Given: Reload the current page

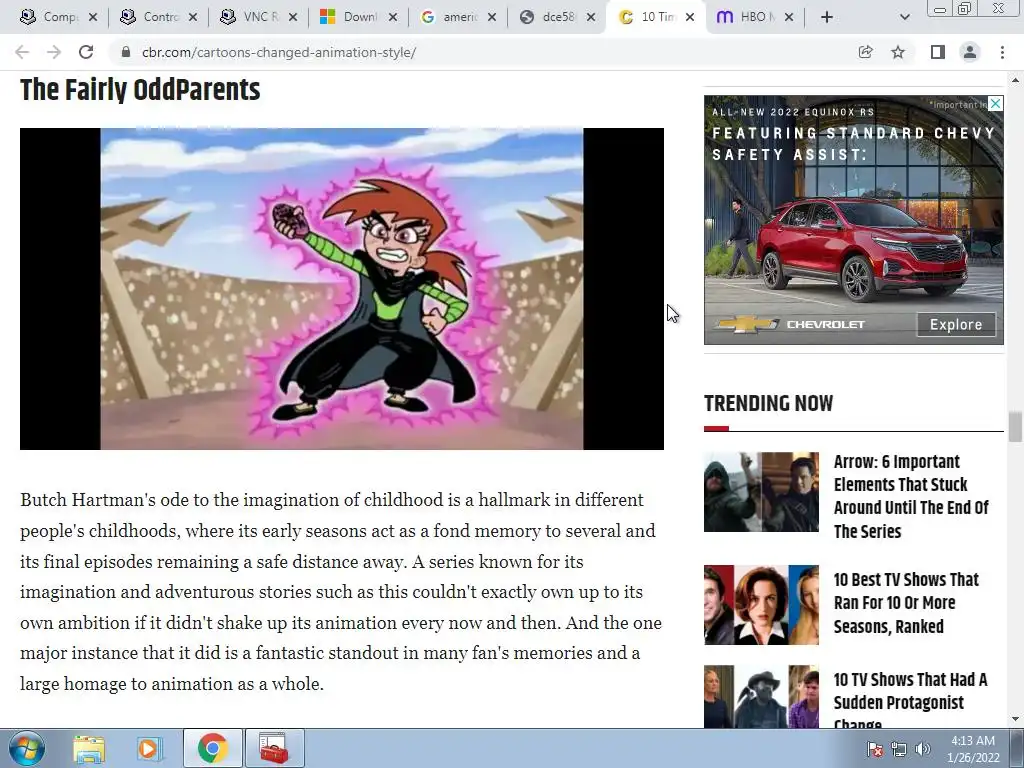Looking at the screenshot, I should pos(86,52).
